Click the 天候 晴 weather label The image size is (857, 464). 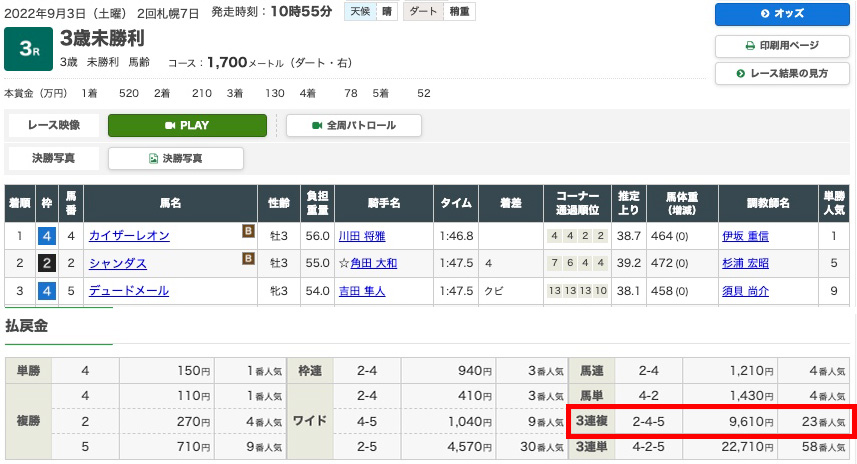371,11
